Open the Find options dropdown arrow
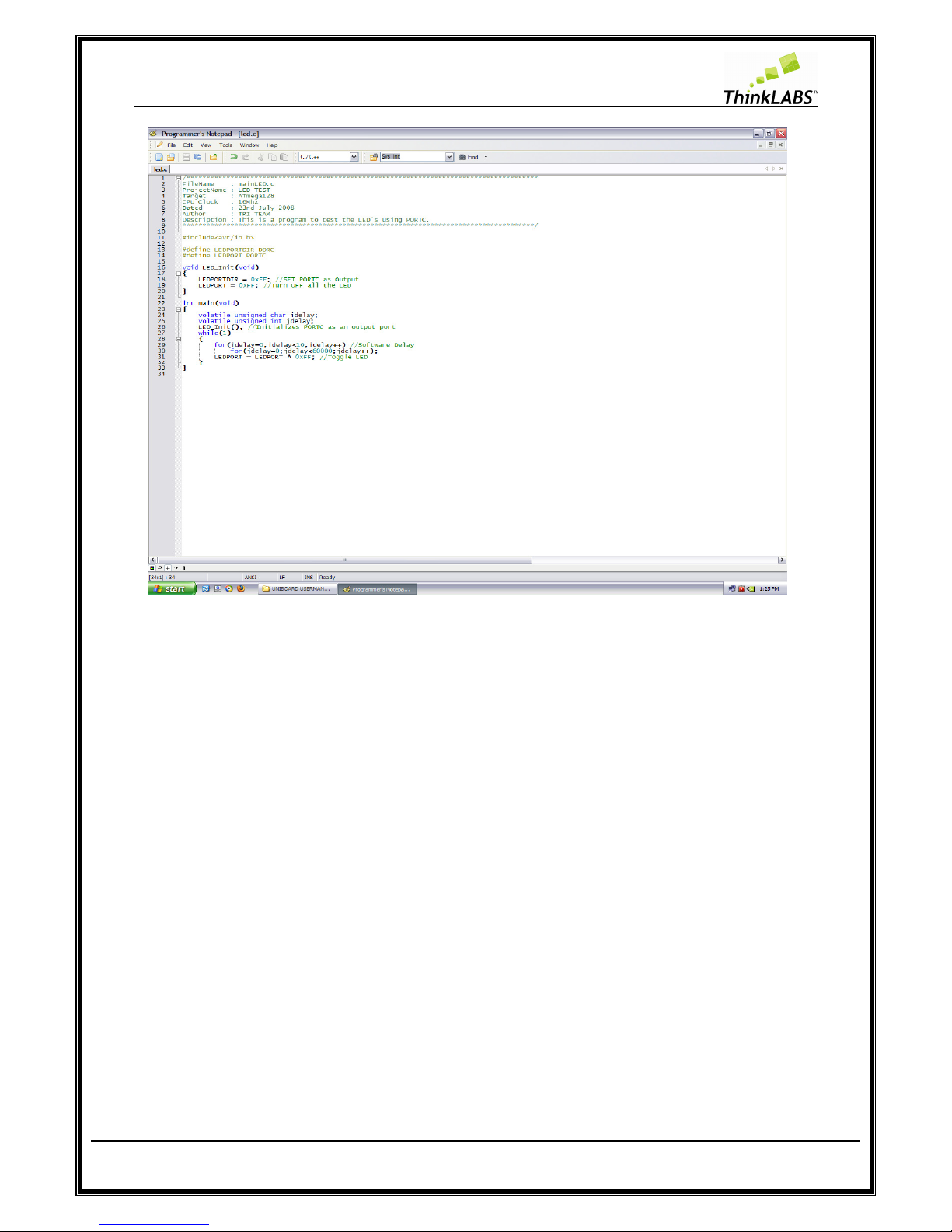 (486, 157)
